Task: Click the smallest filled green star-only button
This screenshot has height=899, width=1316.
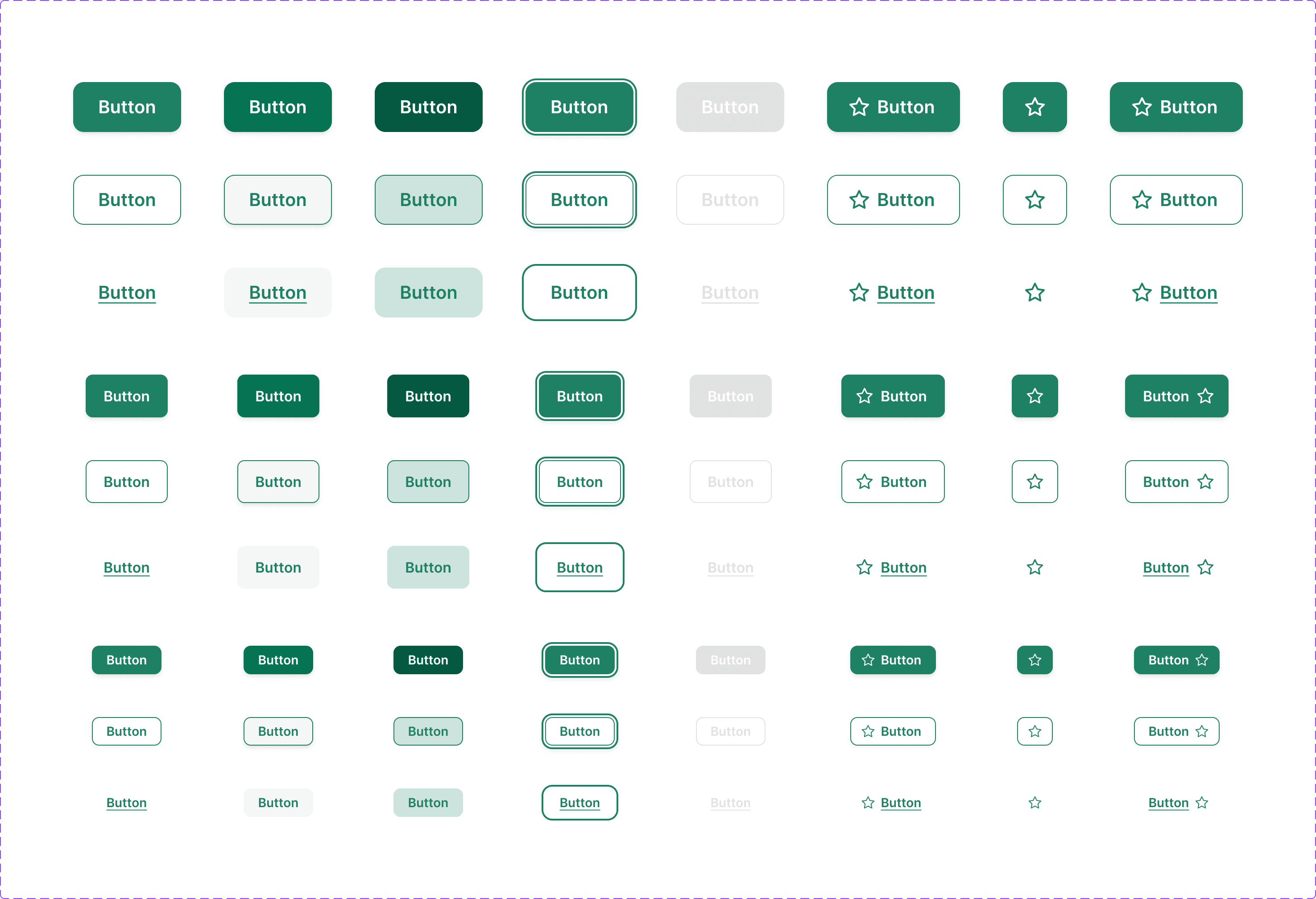Action: [1035, 660]
